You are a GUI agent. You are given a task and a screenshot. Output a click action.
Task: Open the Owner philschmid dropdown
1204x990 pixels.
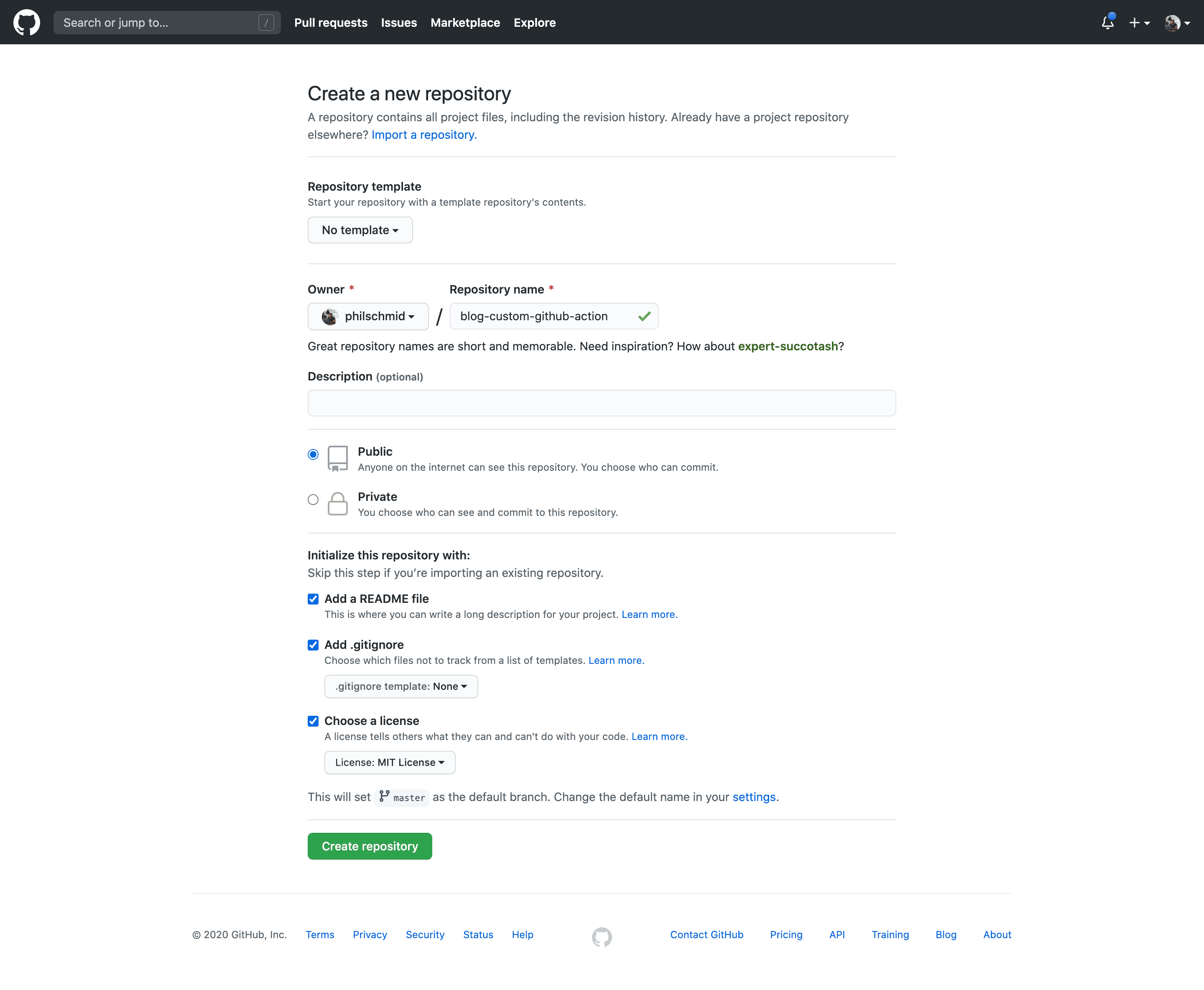(x=368, y=316)
